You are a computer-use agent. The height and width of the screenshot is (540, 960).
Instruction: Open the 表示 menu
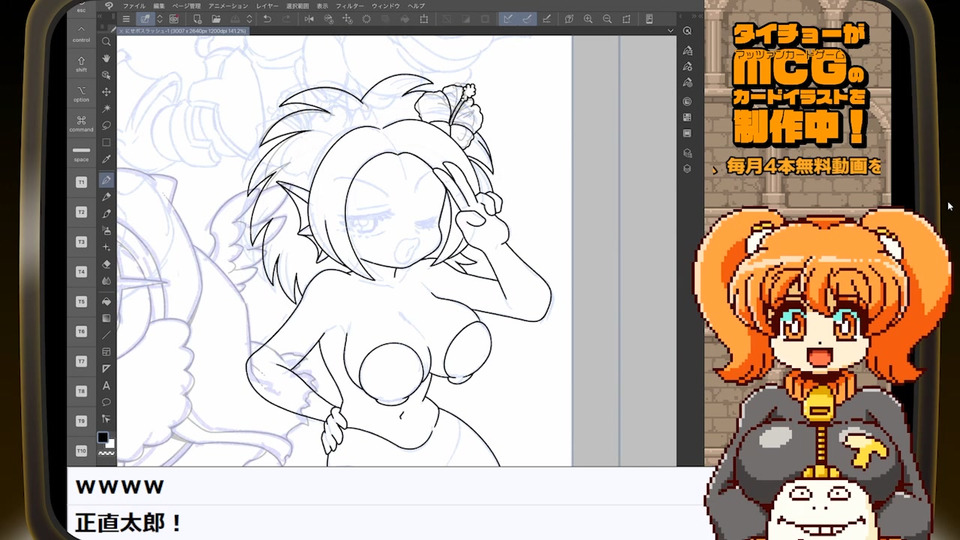click(322, 6)
